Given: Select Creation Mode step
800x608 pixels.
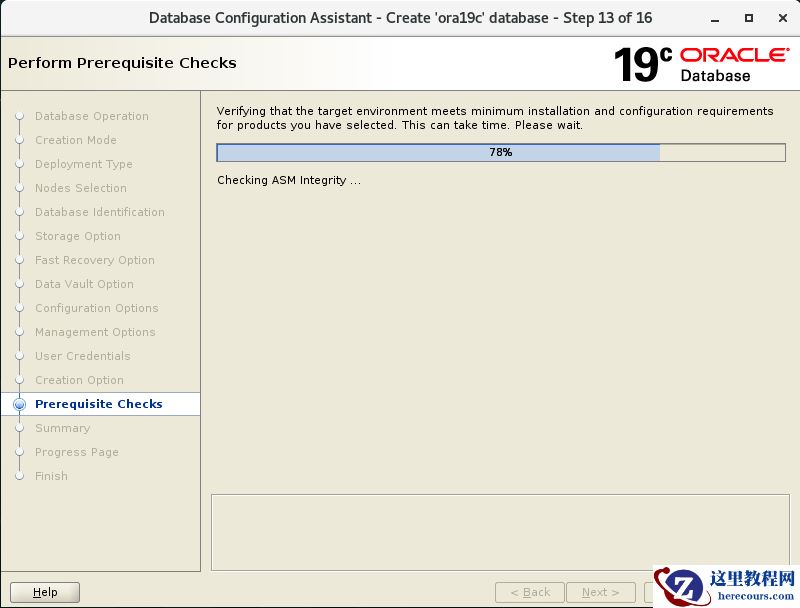Looking at the screenshot, I should click(76, 140).
